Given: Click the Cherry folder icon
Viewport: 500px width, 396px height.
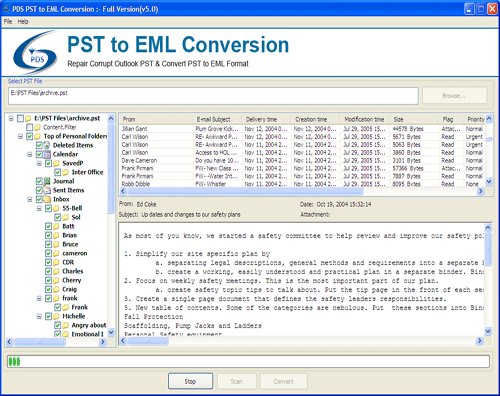Looking at the screenshot, I should click(56, 280).
